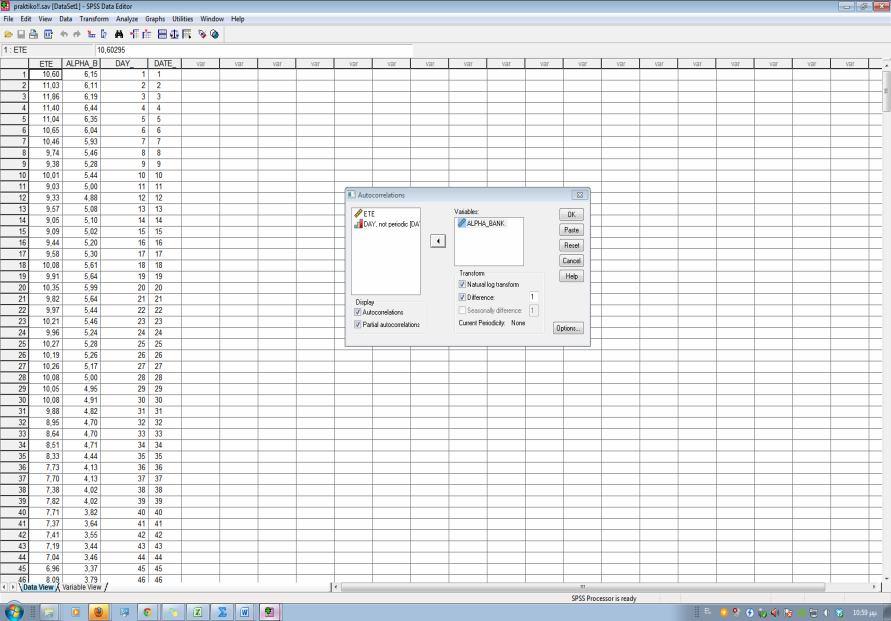Uncheck the Difference checkbox
This screenshot has width=891, height=621.
(x=462, y=297)
